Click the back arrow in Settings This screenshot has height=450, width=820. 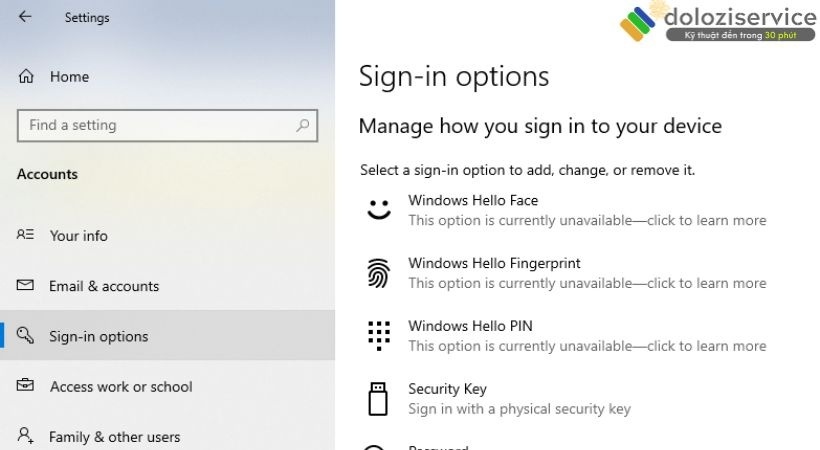(x=25, y=17)
